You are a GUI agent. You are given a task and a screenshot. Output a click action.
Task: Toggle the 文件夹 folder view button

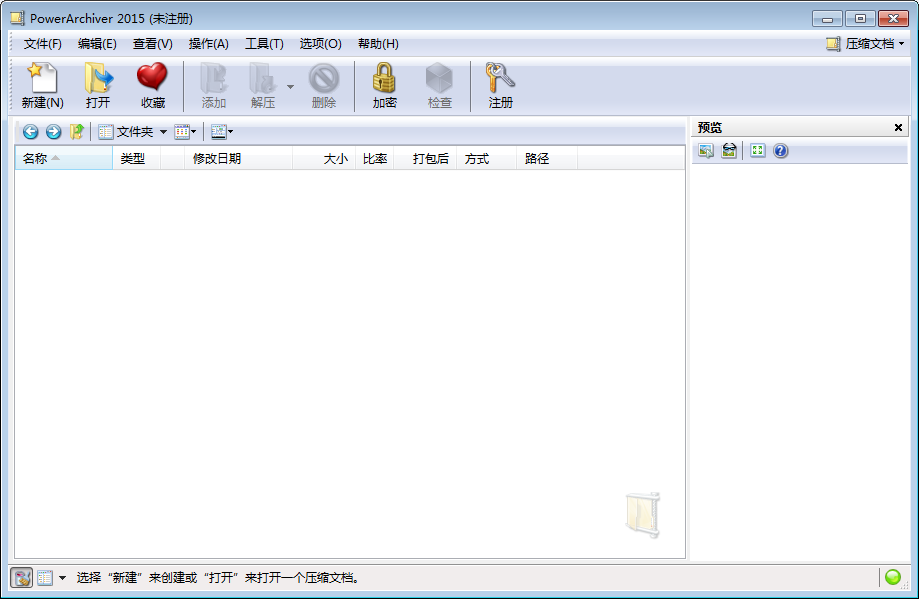click(126, 132)
